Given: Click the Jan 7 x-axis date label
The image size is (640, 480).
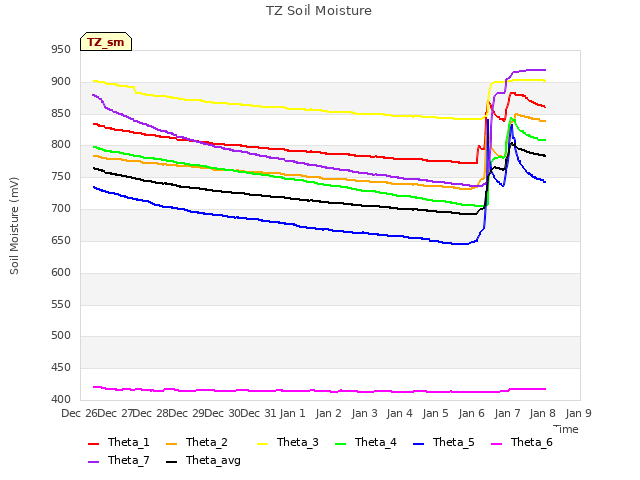Looking at the screenshot, I should [507, 413].
